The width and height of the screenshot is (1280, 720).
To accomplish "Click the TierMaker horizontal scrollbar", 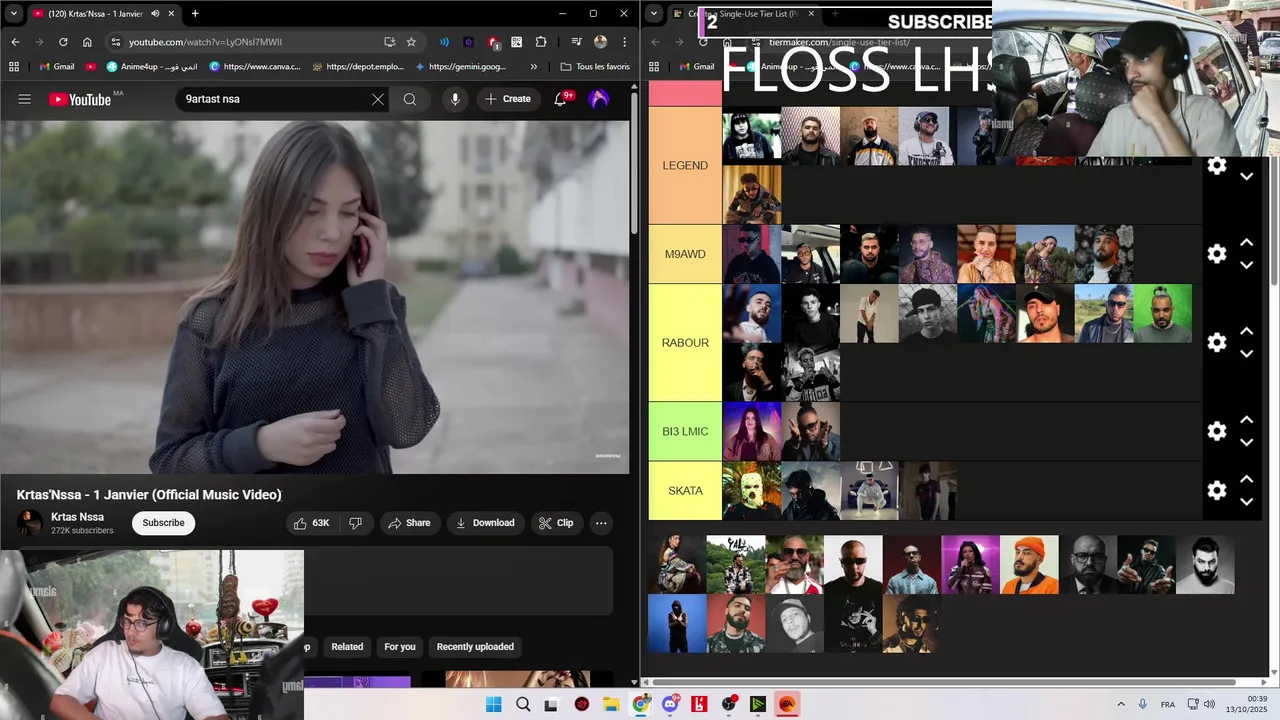I will pyautogui.click(x=944, y=683).
